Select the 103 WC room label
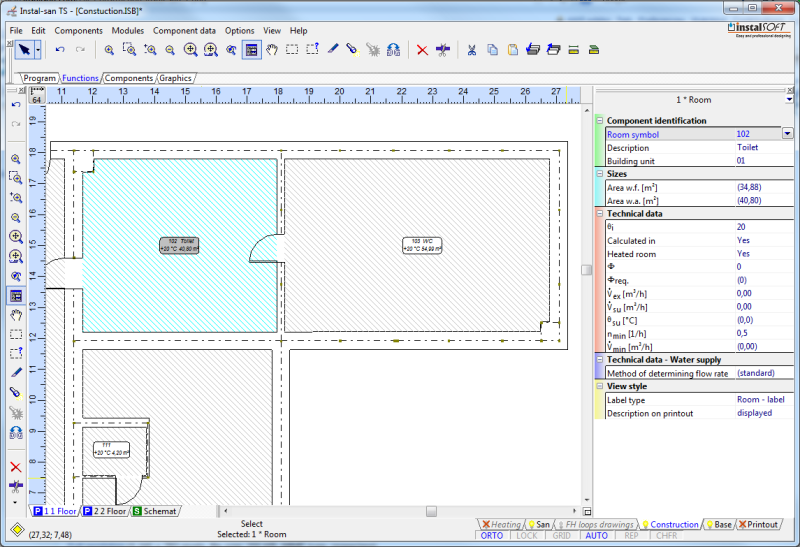 point(422,245)
